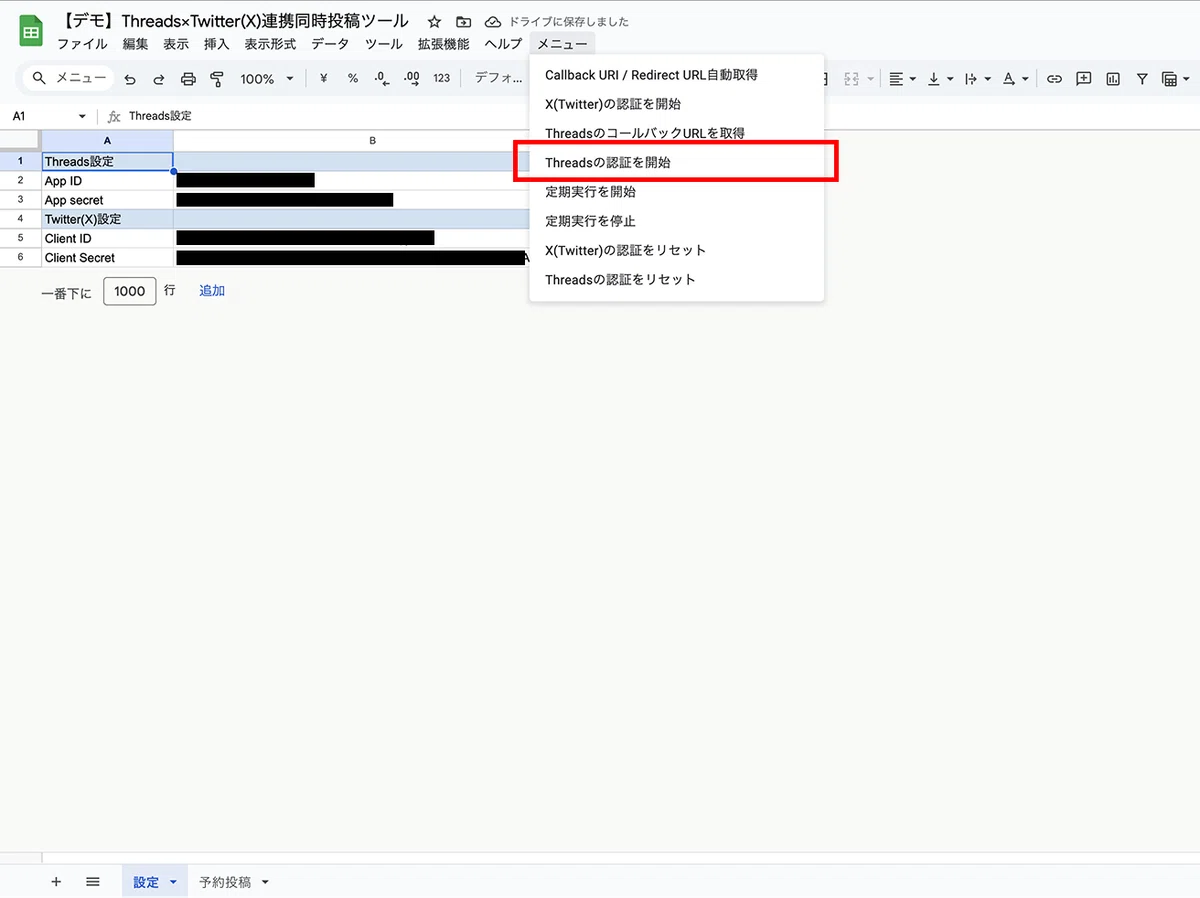Open the default font dropdown

click(x=498, y=78)
